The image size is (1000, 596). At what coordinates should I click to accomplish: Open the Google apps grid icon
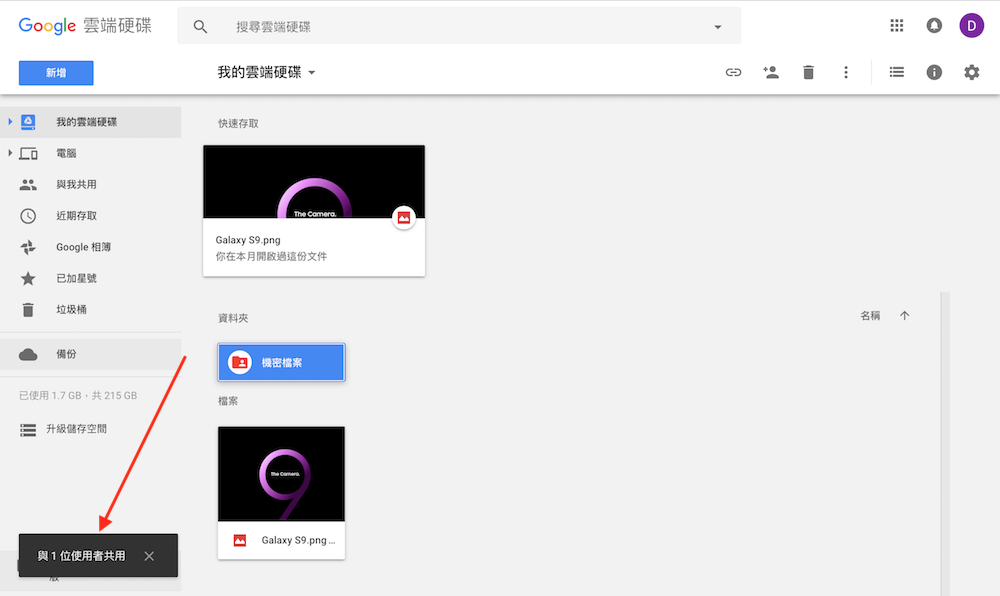pyautogui.click(x=897, y=25)
